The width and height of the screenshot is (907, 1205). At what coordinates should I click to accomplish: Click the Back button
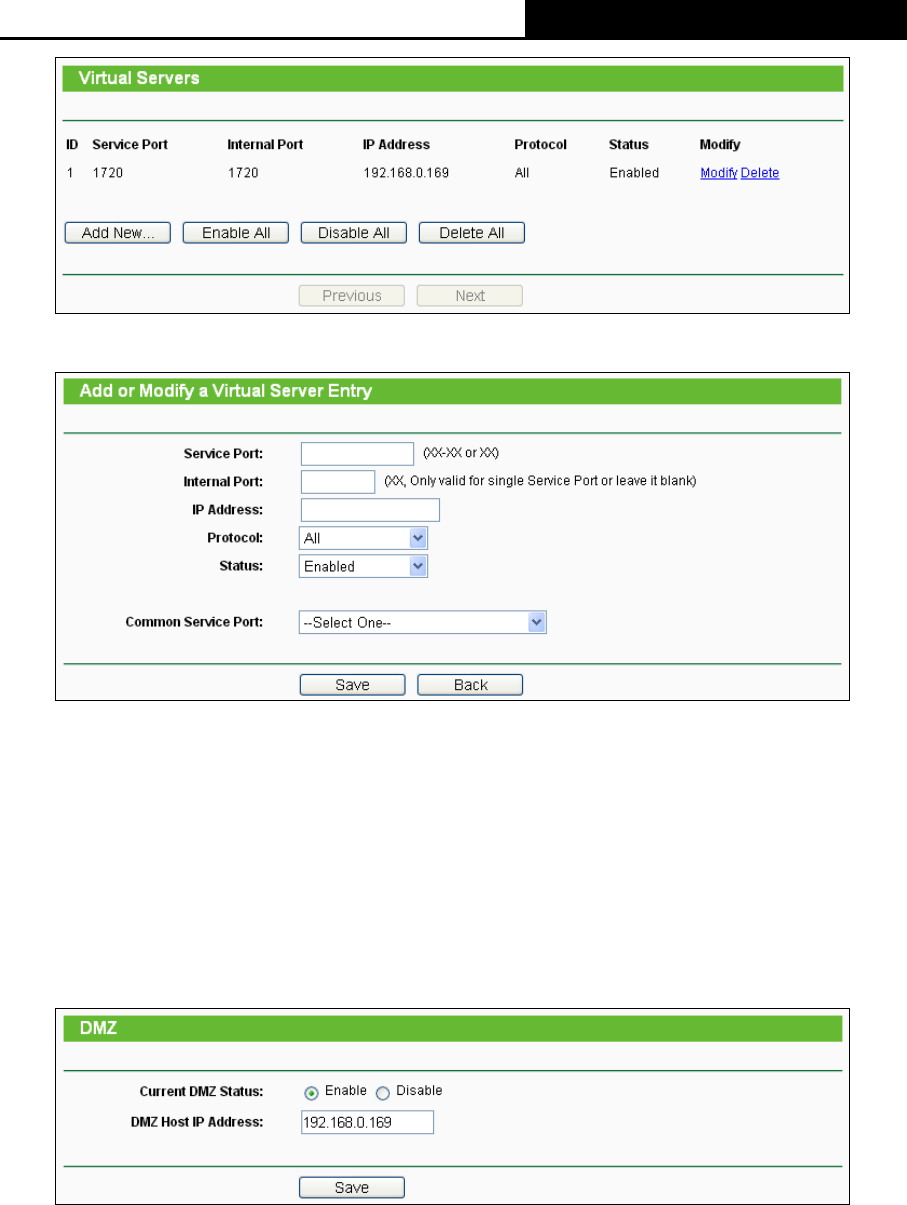coord(470,685)
